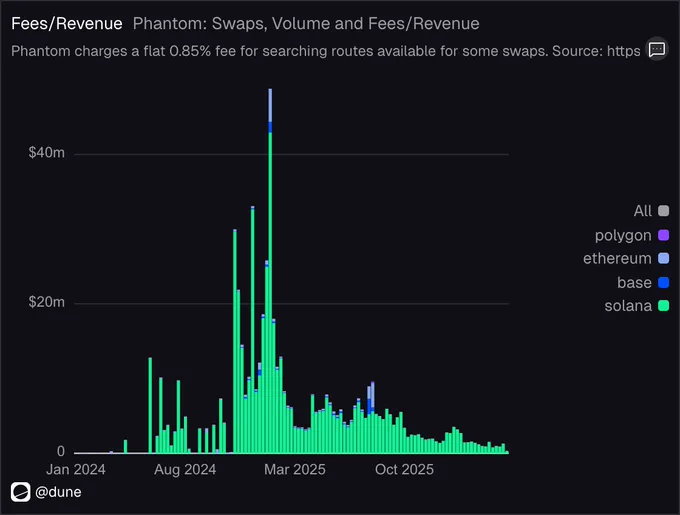680x515 pixels.
Task: Click the Dune logo icon
Action: point(20,492)
